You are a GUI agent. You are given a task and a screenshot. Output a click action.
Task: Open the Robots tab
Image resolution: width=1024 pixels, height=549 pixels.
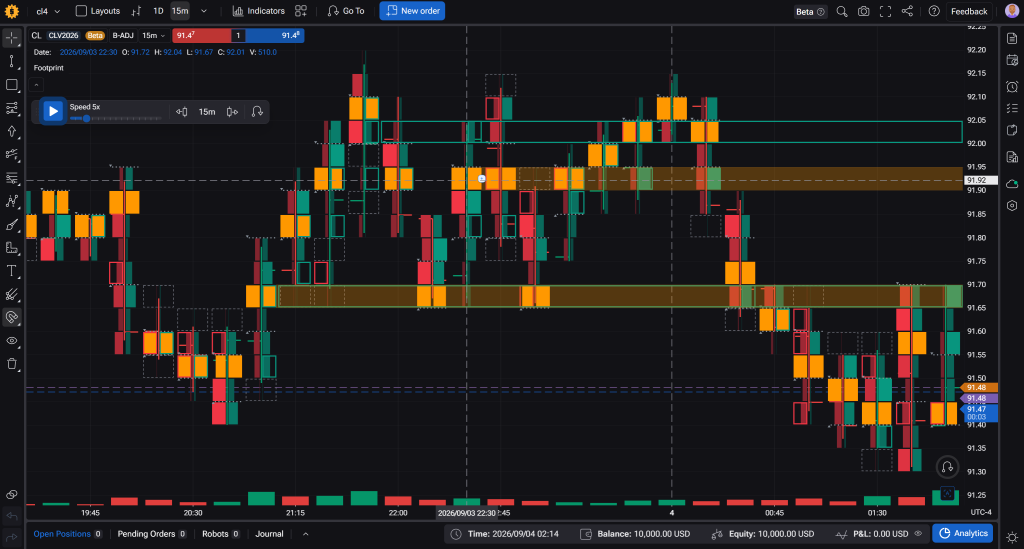coord(220,534)
